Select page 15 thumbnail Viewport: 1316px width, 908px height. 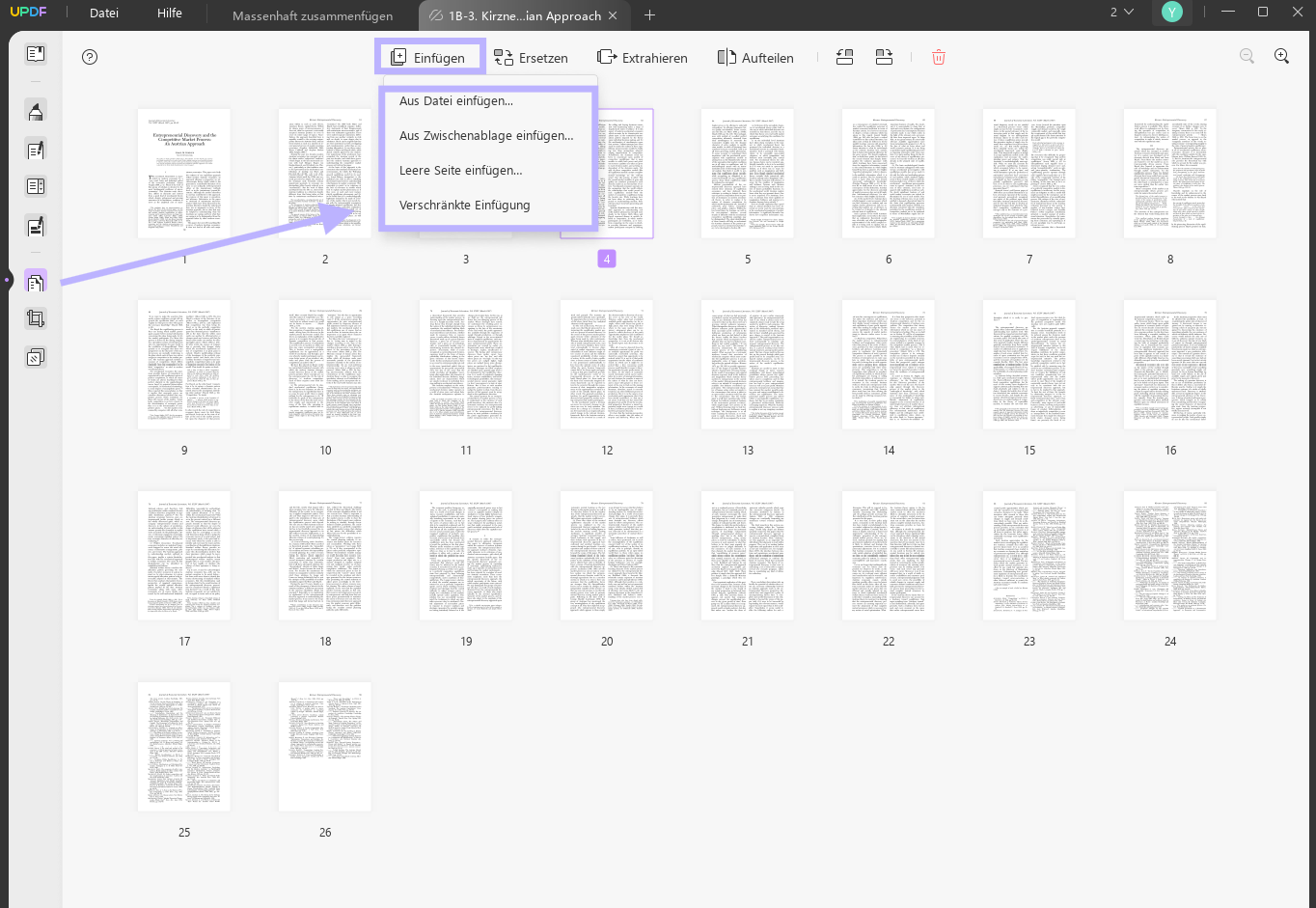[x=1029, y=364]
